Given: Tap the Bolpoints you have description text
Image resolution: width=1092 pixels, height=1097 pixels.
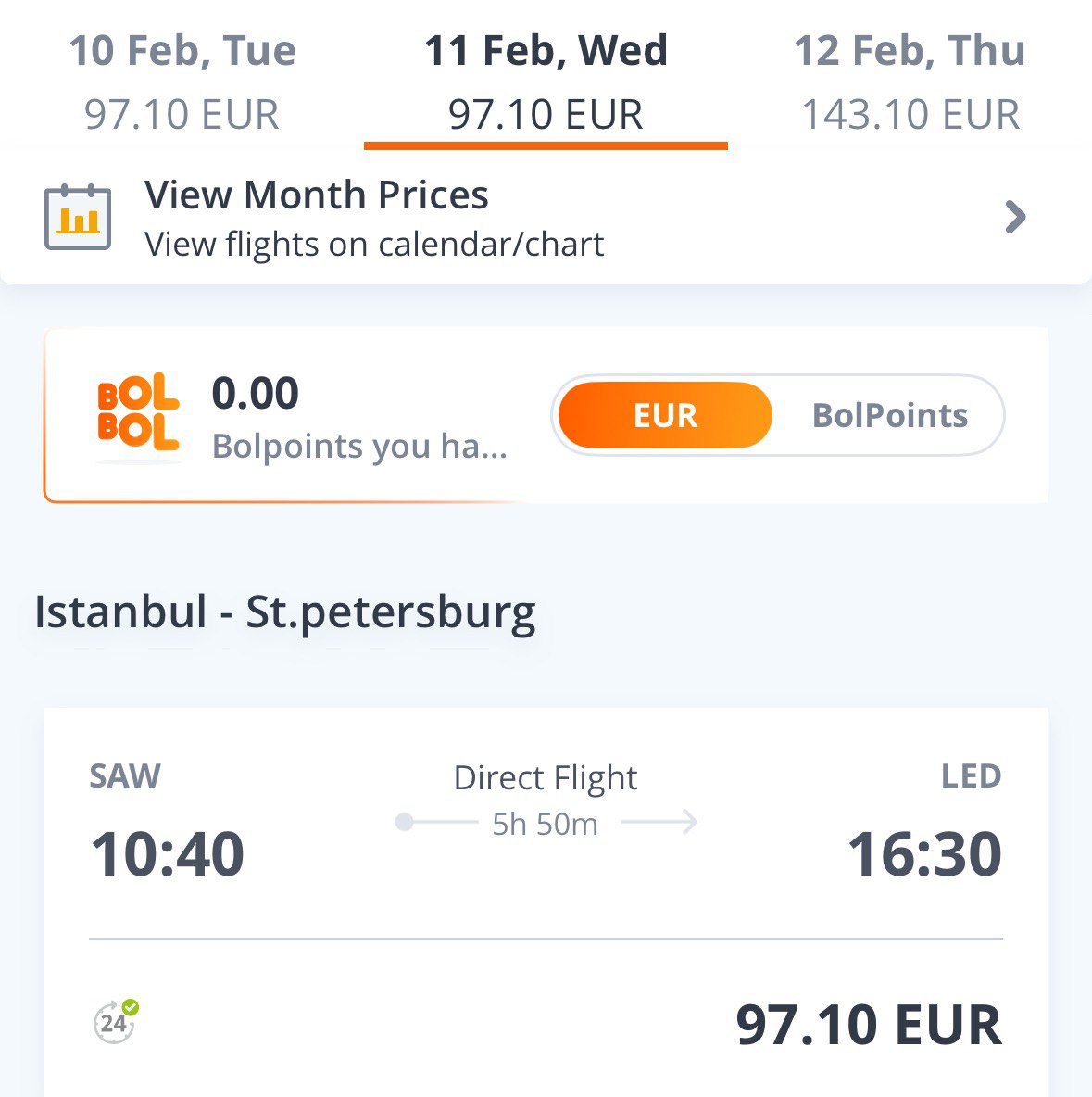Looking at the screenshot, I should 359,447.
